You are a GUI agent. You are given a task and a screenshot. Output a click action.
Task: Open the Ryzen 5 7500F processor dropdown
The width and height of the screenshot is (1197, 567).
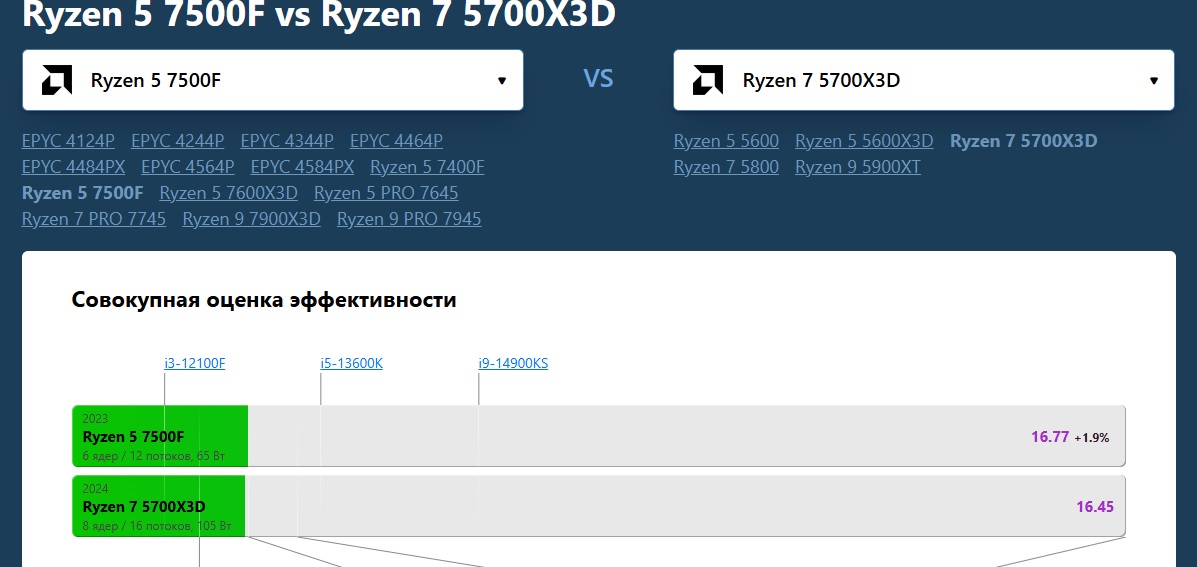(273, 80)
